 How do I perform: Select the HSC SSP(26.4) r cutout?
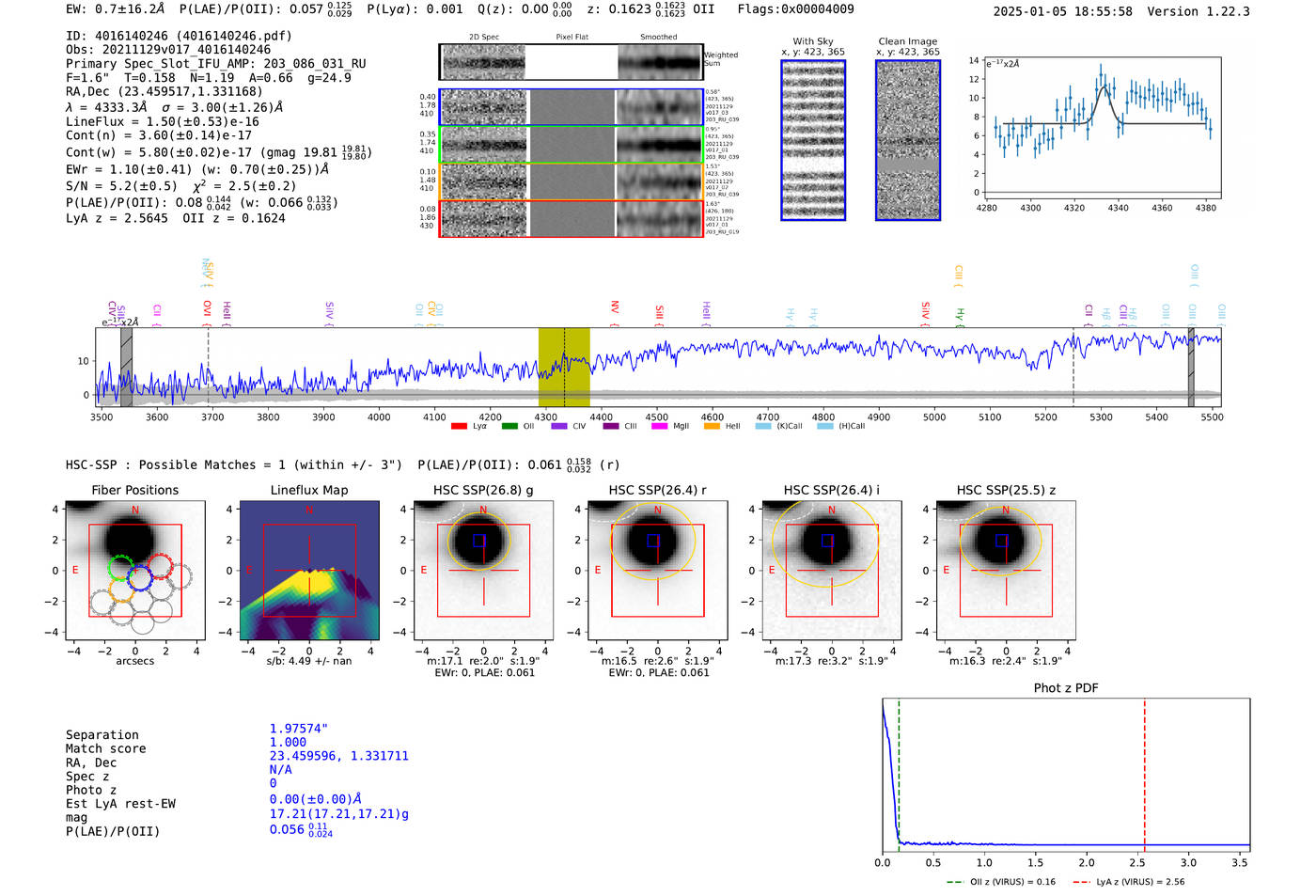click(x=658, y=571)
